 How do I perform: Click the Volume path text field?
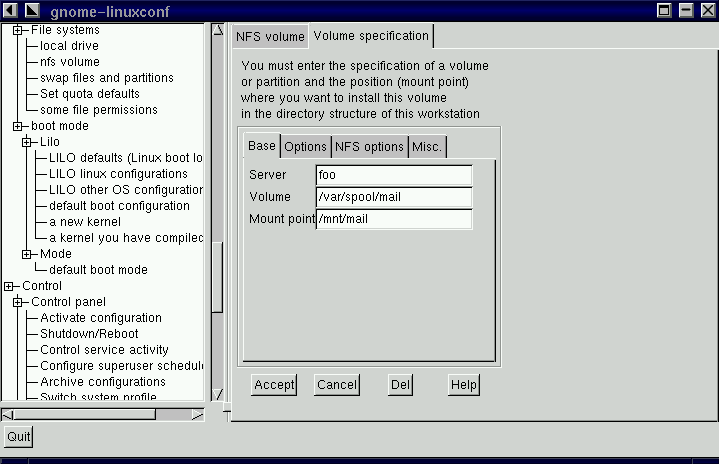[x=393, y=197]
